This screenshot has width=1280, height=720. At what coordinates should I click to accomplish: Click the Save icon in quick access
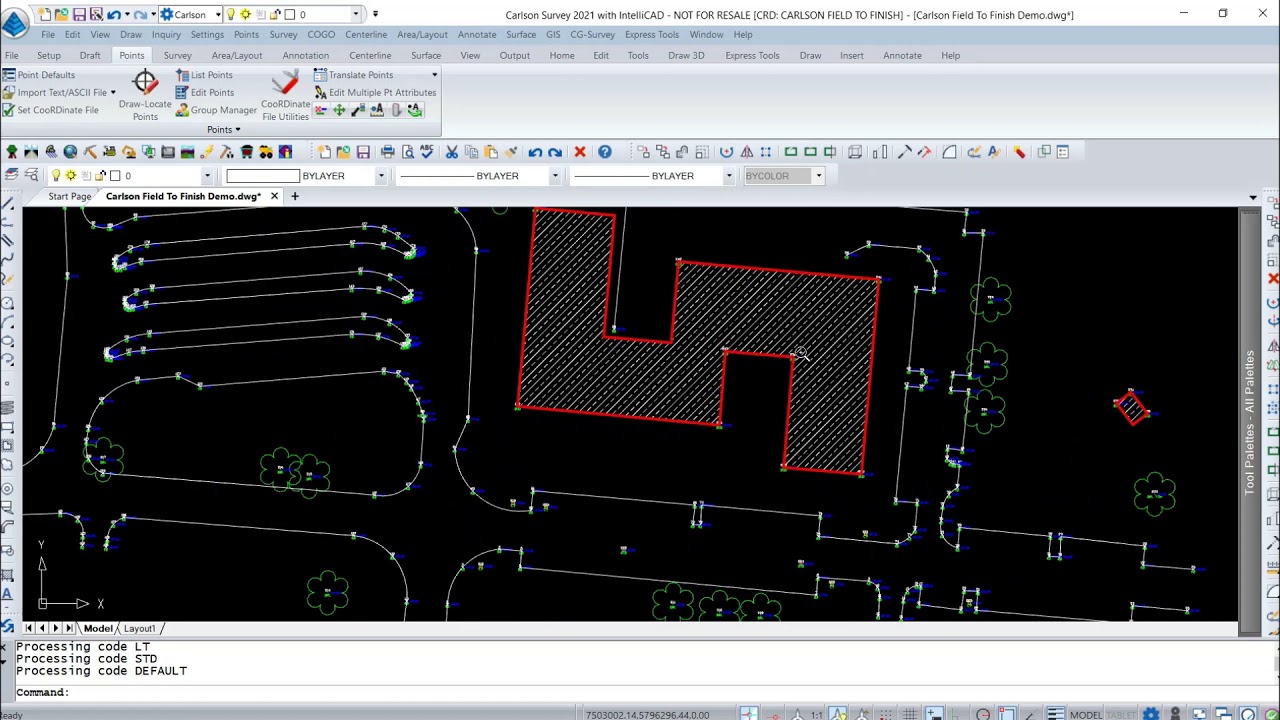79,14
